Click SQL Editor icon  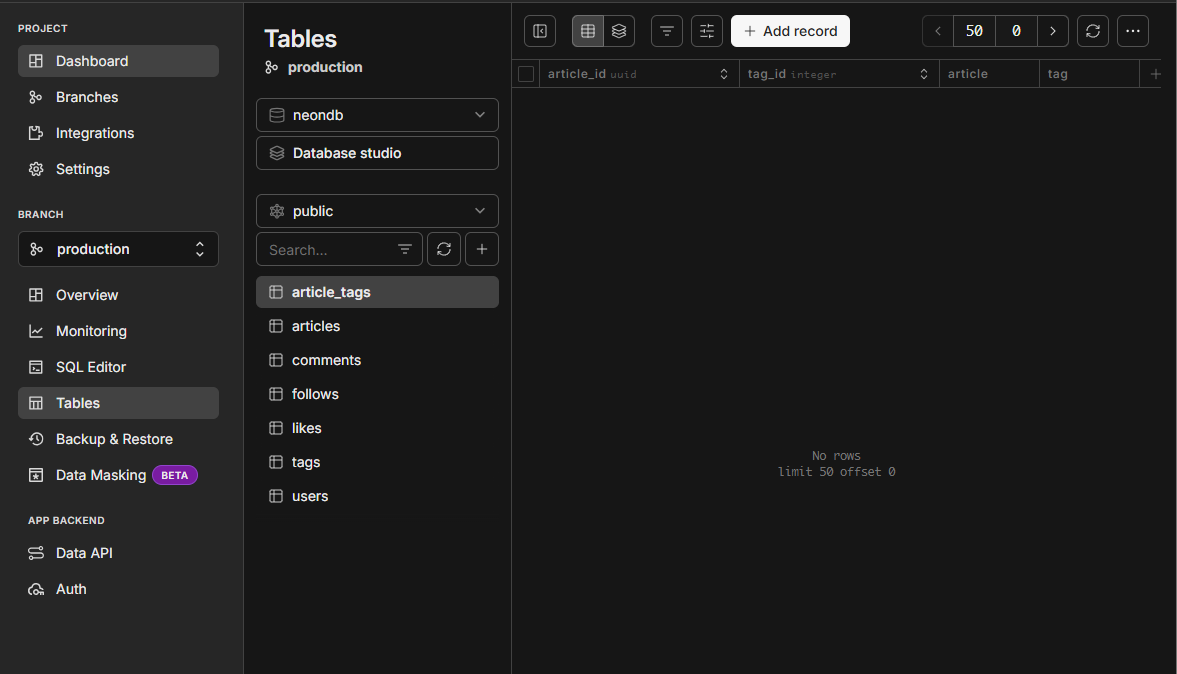tap(36, 367)
